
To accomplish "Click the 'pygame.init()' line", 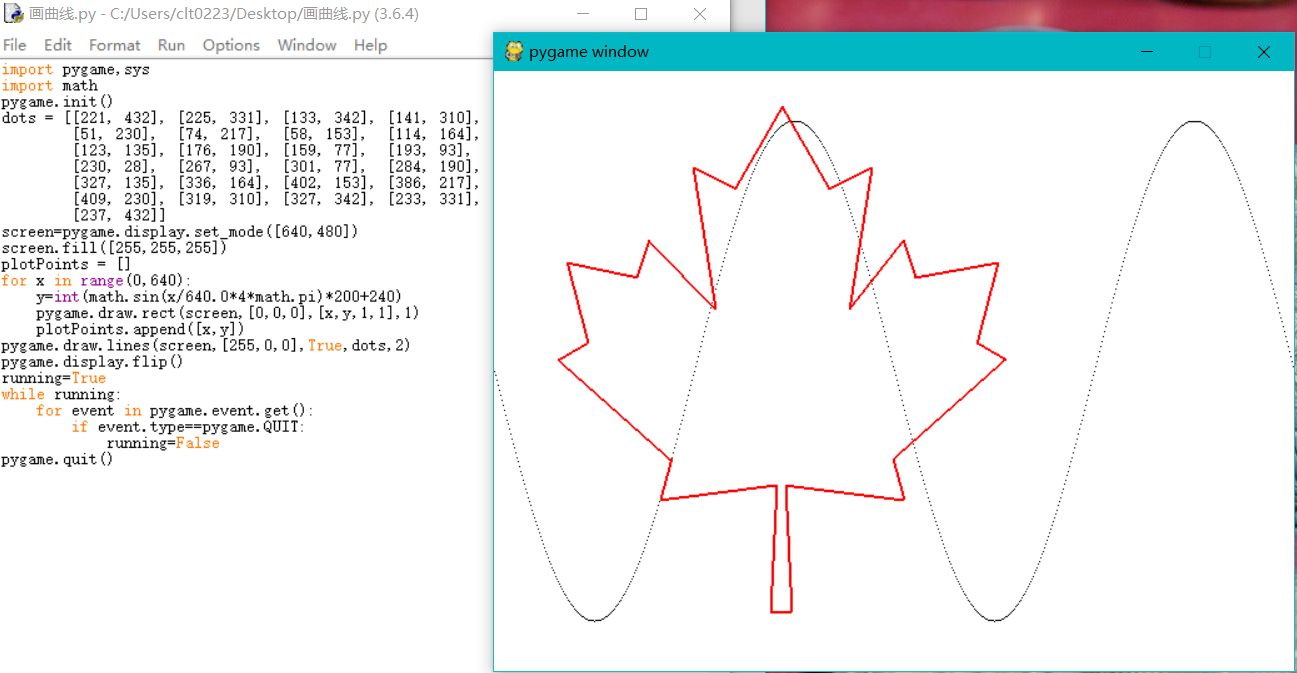I will coord(58,102).
